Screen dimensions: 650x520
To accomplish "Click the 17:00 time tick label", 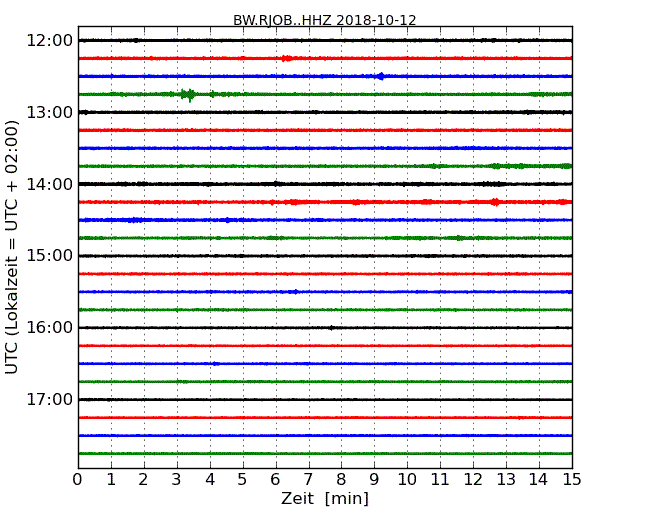I will tap(50, 399).
